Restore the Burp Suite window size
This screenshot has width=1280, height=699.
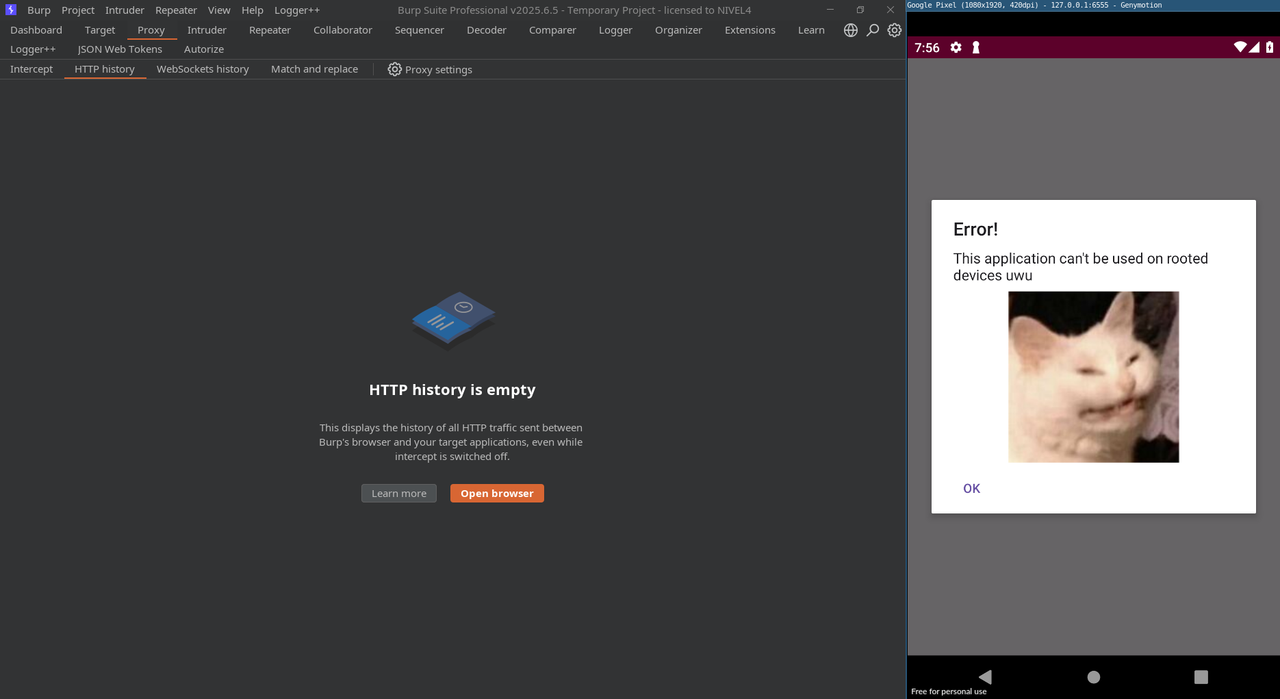click(x=859, y=10)
